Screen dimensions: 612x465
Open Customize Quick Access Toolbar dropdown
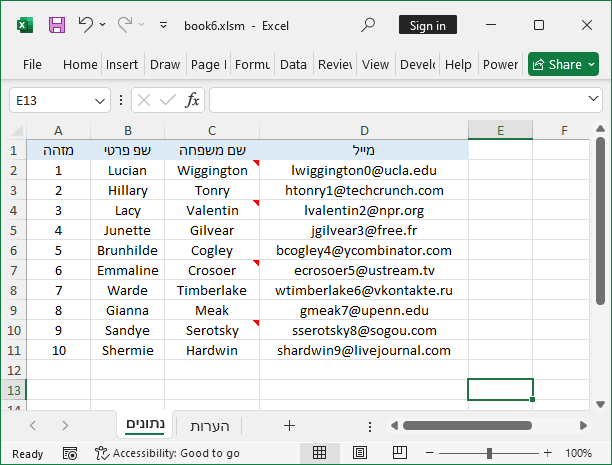click(x=164, y=25)
